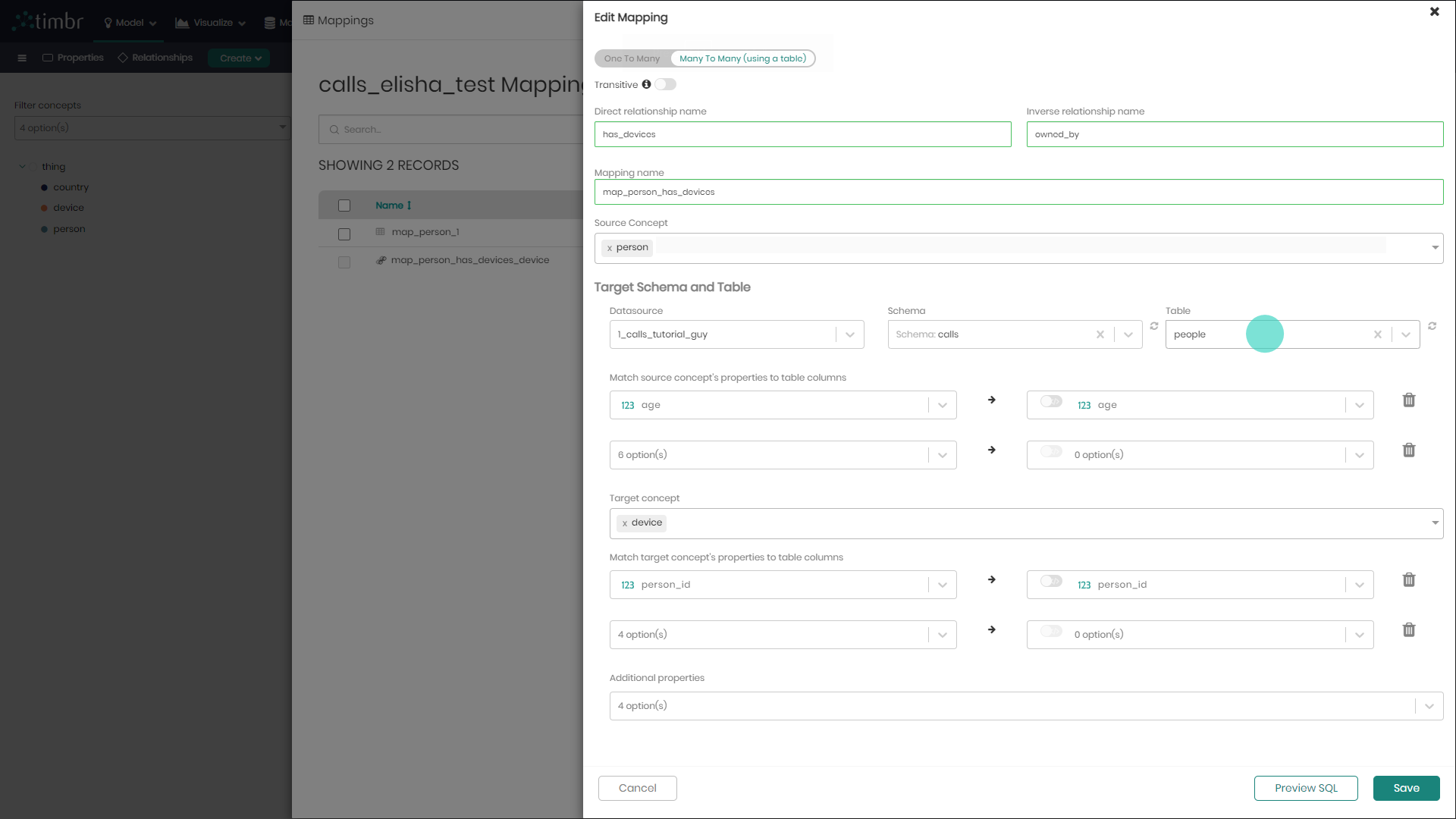Click the Transitive info icon
The image size is (1456, 819).
pos(646,85)
